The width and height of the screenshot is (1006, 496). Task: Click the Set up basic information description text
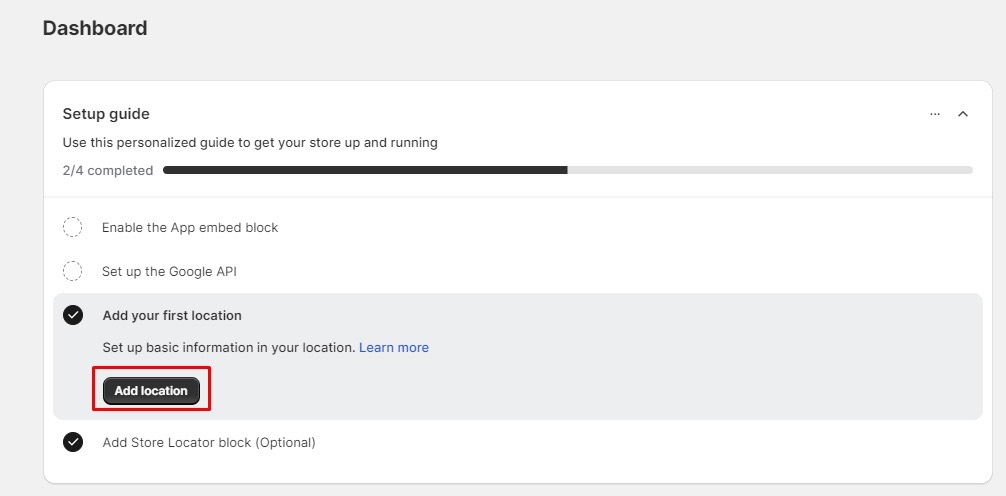[x=229, y=348]
